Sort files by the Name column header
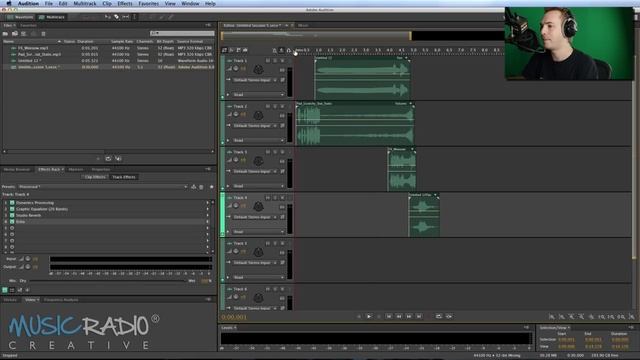This screenshot has width=640, height=360. (x=32, y=41)
